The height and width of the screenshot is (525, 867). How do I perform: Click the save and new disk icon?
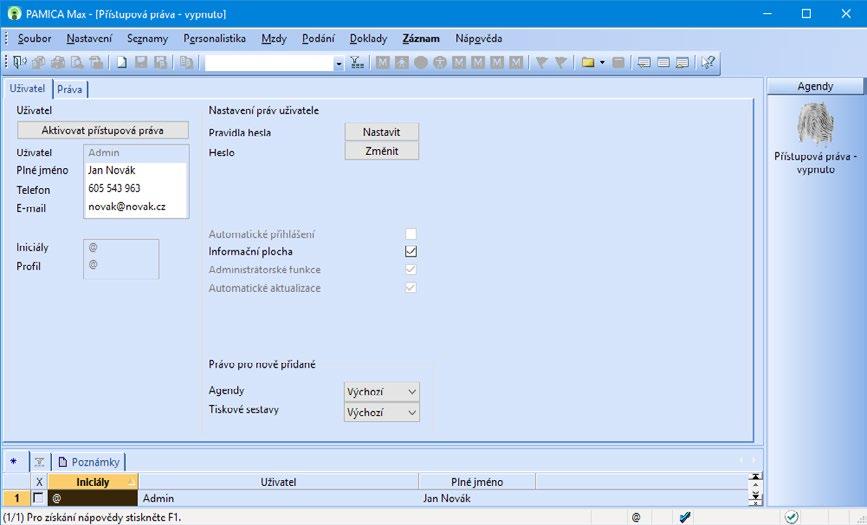(x=160, y=63)
